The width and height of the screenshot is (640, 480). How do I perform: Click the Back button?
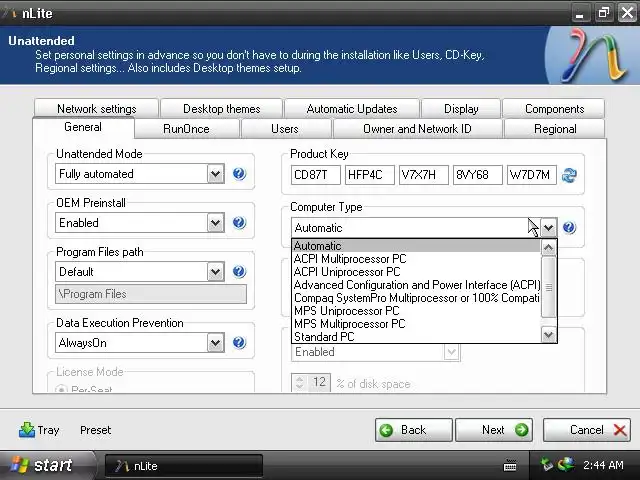point(413,430)
